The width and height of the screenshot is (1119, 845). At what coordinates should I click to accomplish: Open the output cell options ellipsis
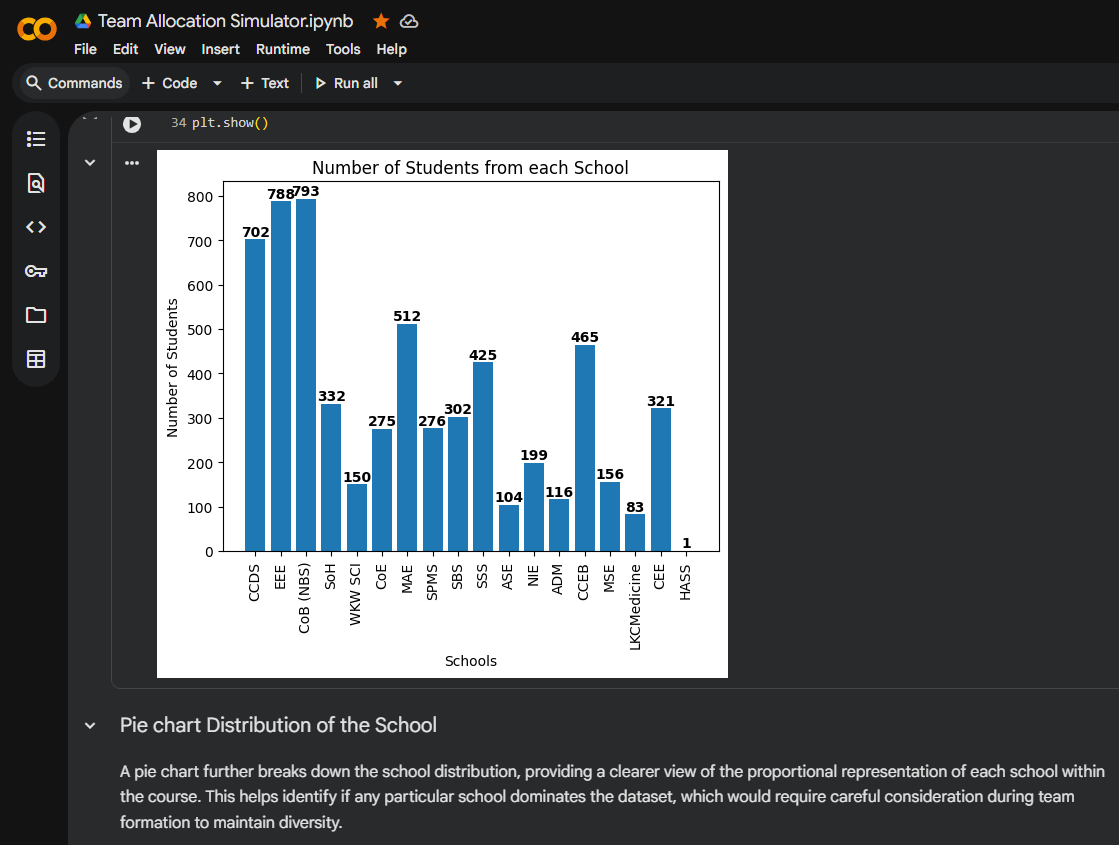coord(132,162)
